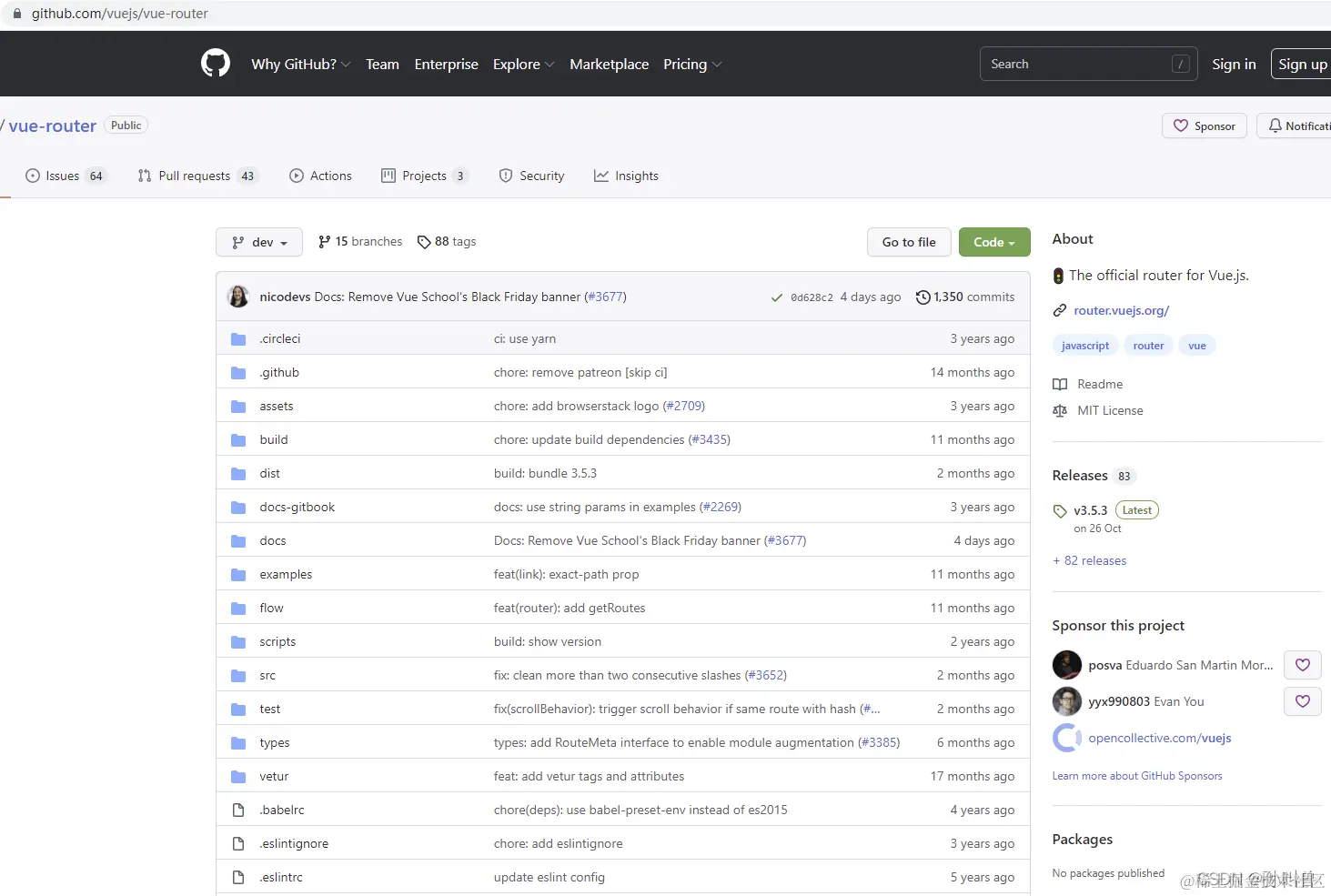
Task: Click the v3.5.3 release tag icon
Action: (x=1059, y=511)
